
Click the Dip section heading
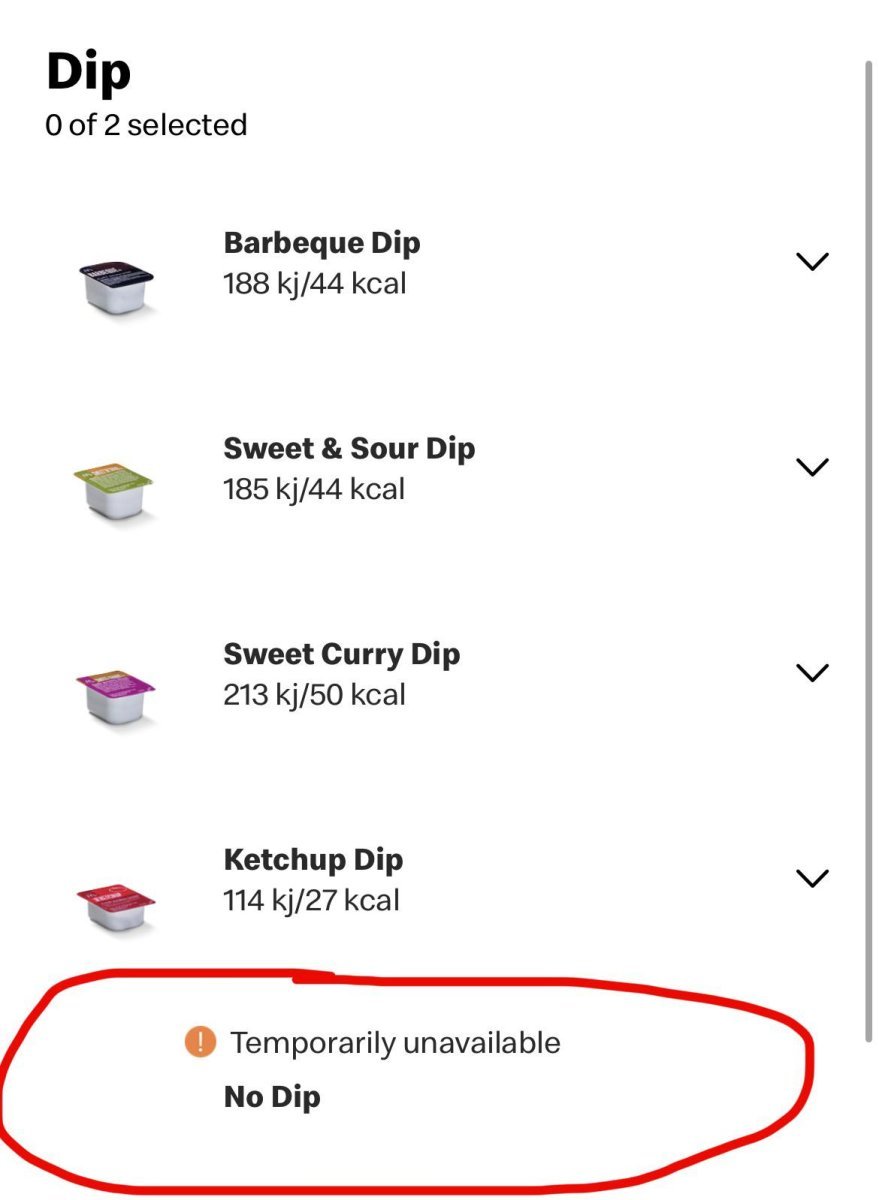pyautogui.click(x=88, y=72)
